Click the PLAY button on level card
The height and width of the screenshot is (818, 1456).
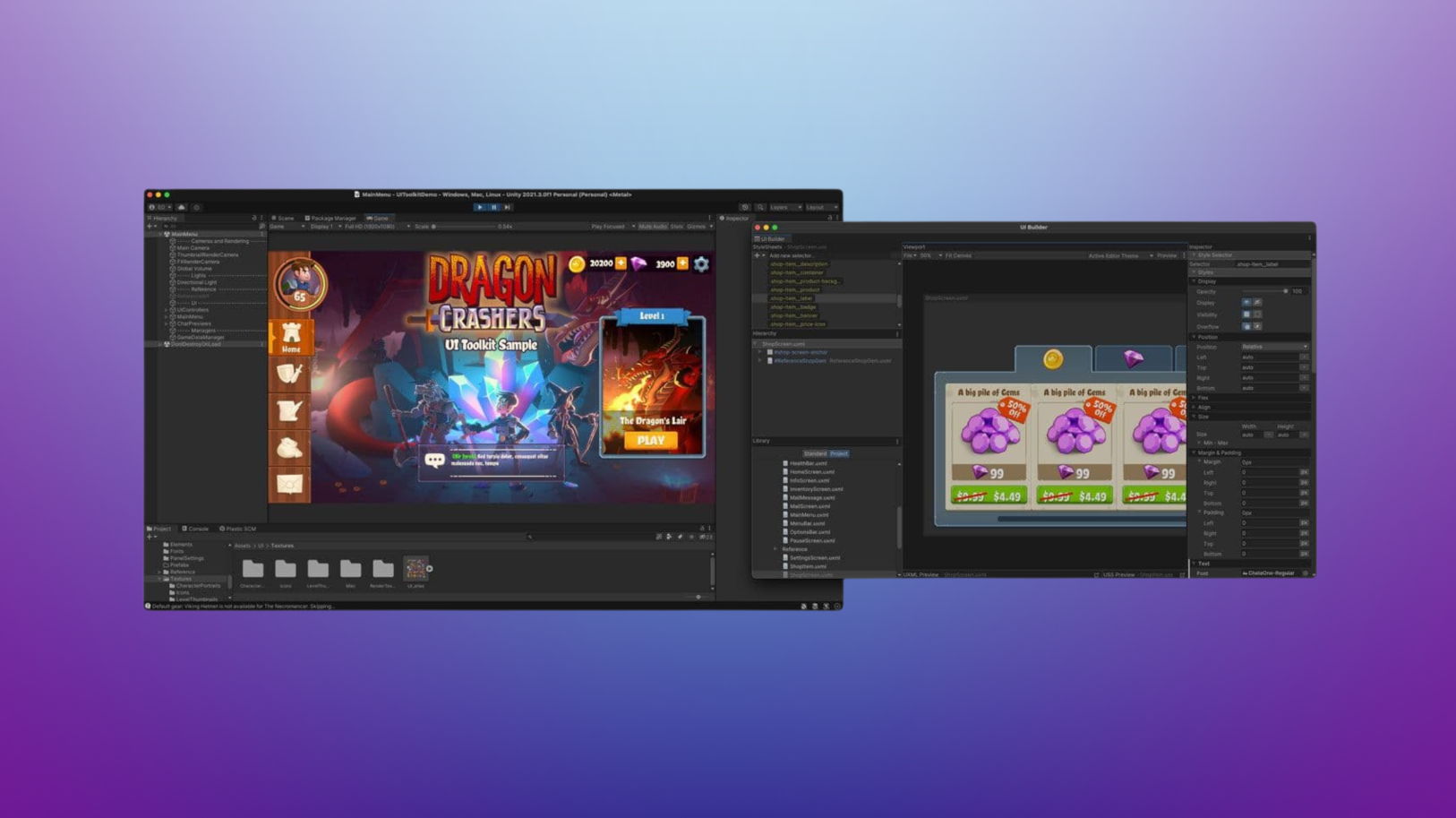[x=651, y=440]
